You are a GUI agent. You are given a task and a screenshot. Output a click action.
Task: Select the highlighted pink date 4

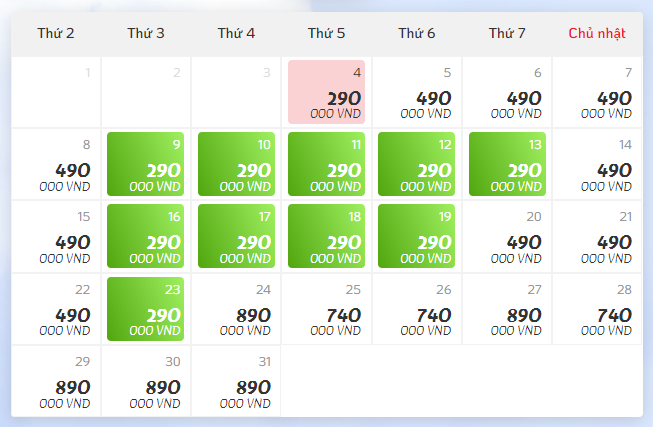click(x=326, y=92)
